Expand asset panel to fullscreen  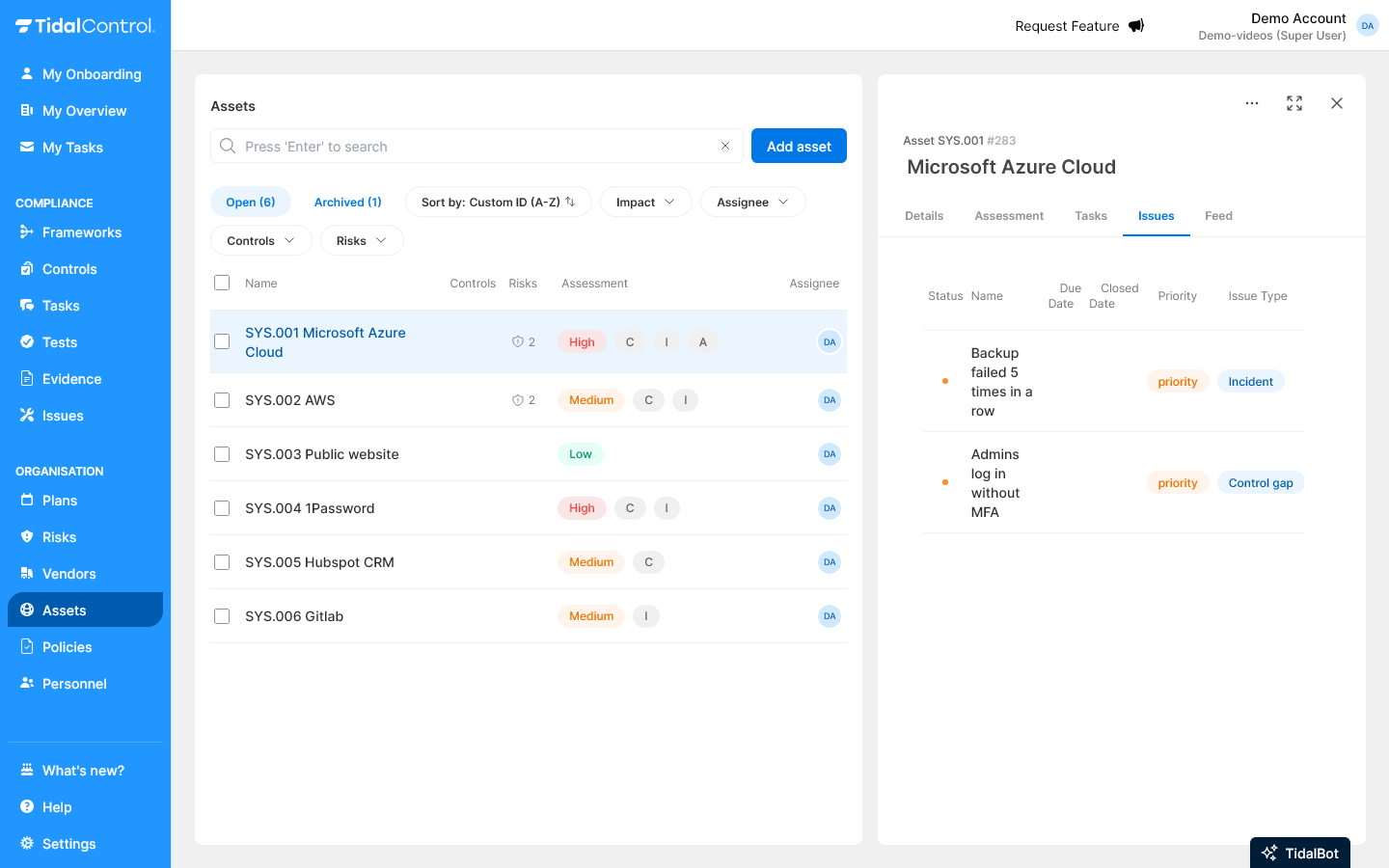pyautogui.click(x=1294, y=103)
